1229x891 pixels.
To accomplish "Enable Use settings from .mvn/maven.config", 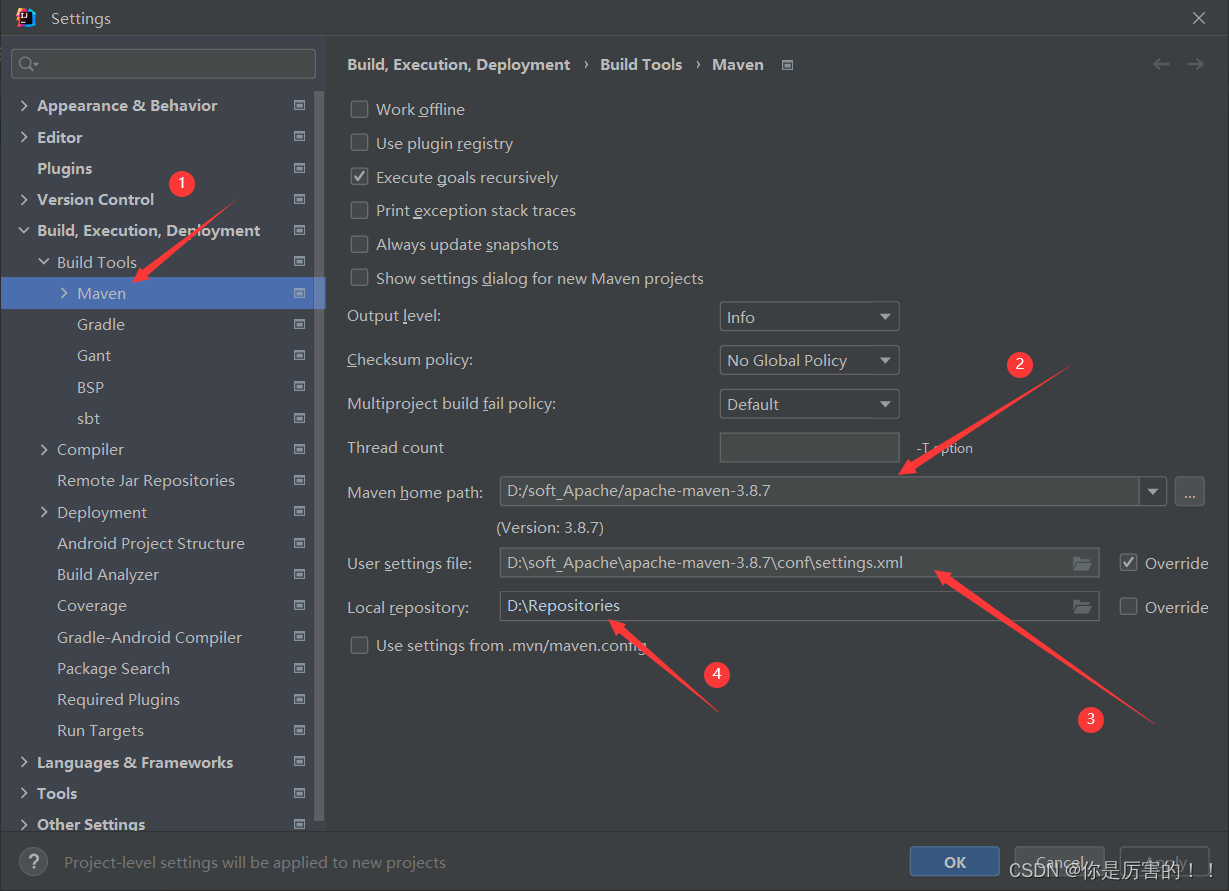I will (359, 645).
